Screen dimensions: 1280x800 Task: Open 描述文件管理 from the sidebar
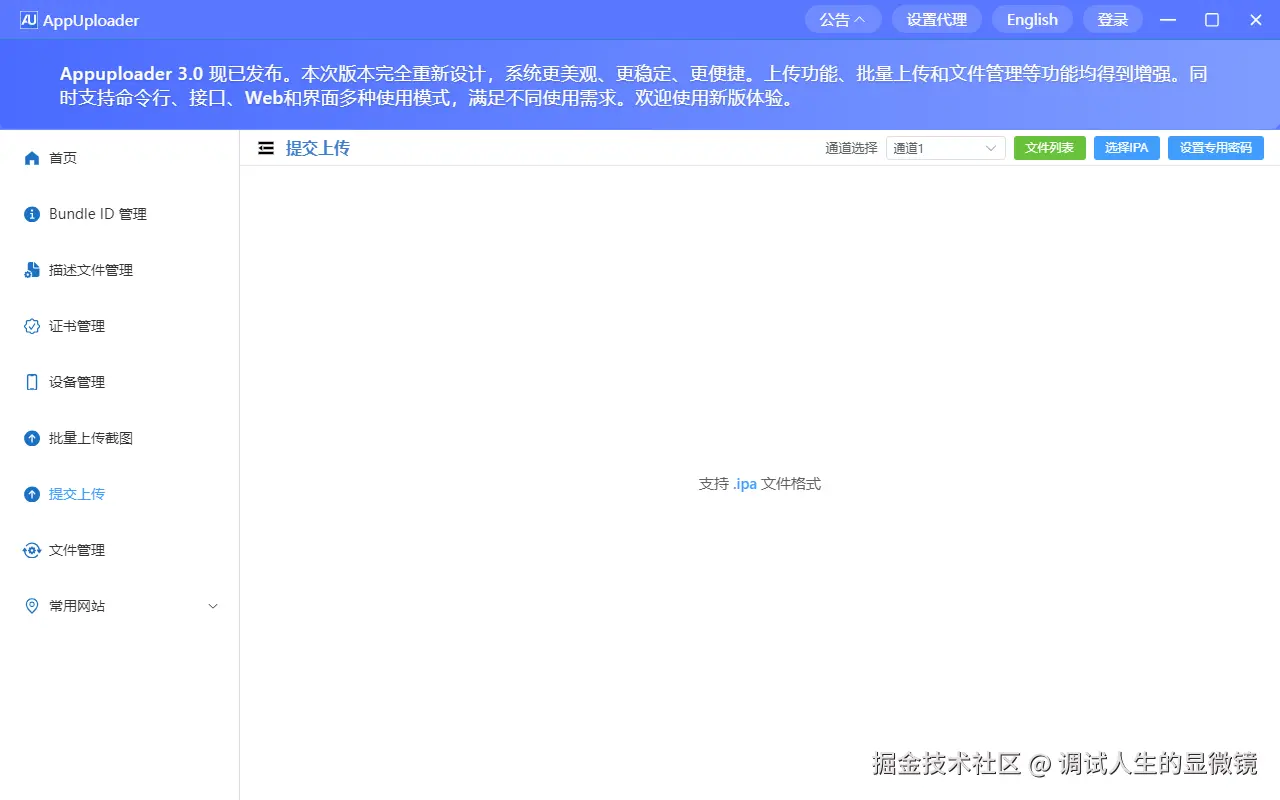[x=31, y=269]
